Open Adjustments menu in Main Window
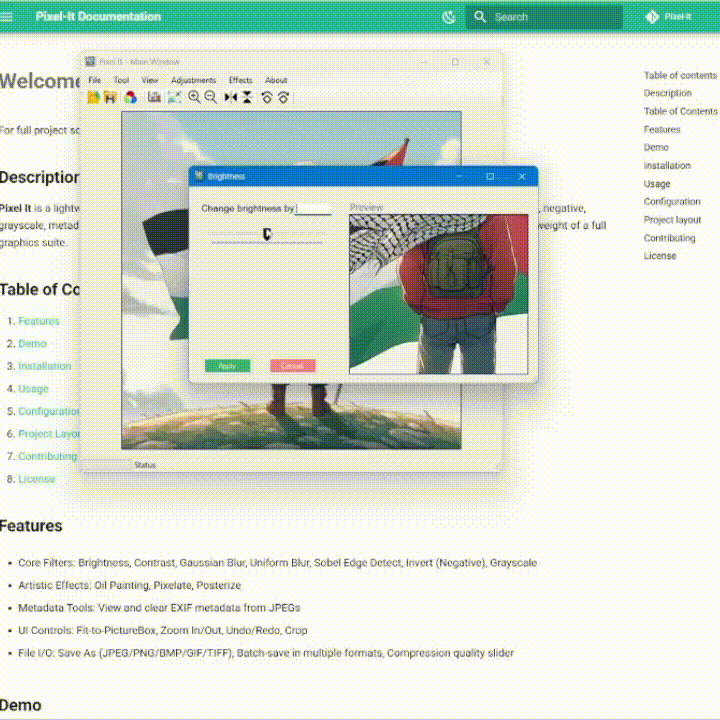Screen dimensions: 720x720 [193, 80]
